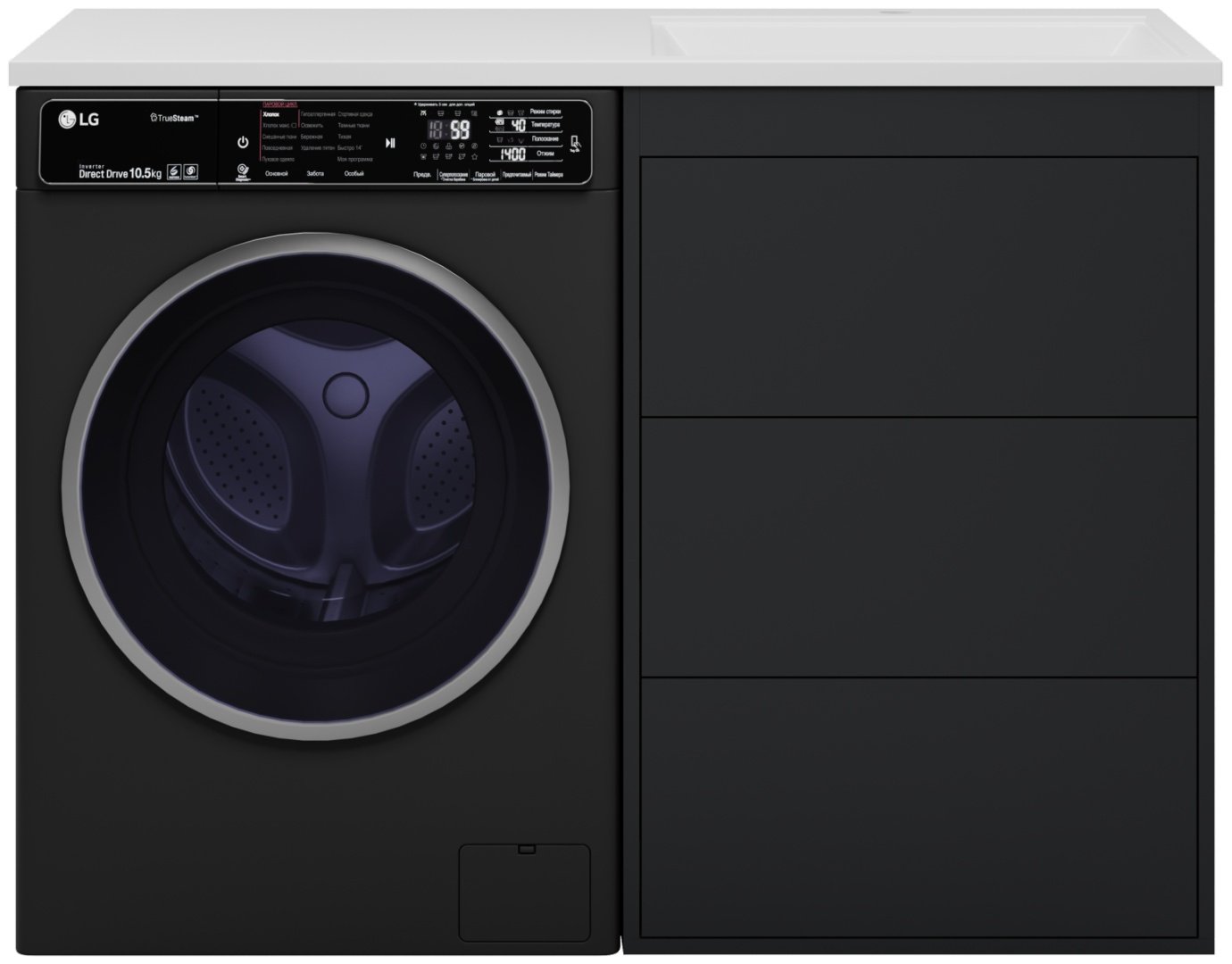1232x964 pixels.
Task: Tap the power button on the washer
Action: pyautogui.click(x=243, y=142)
